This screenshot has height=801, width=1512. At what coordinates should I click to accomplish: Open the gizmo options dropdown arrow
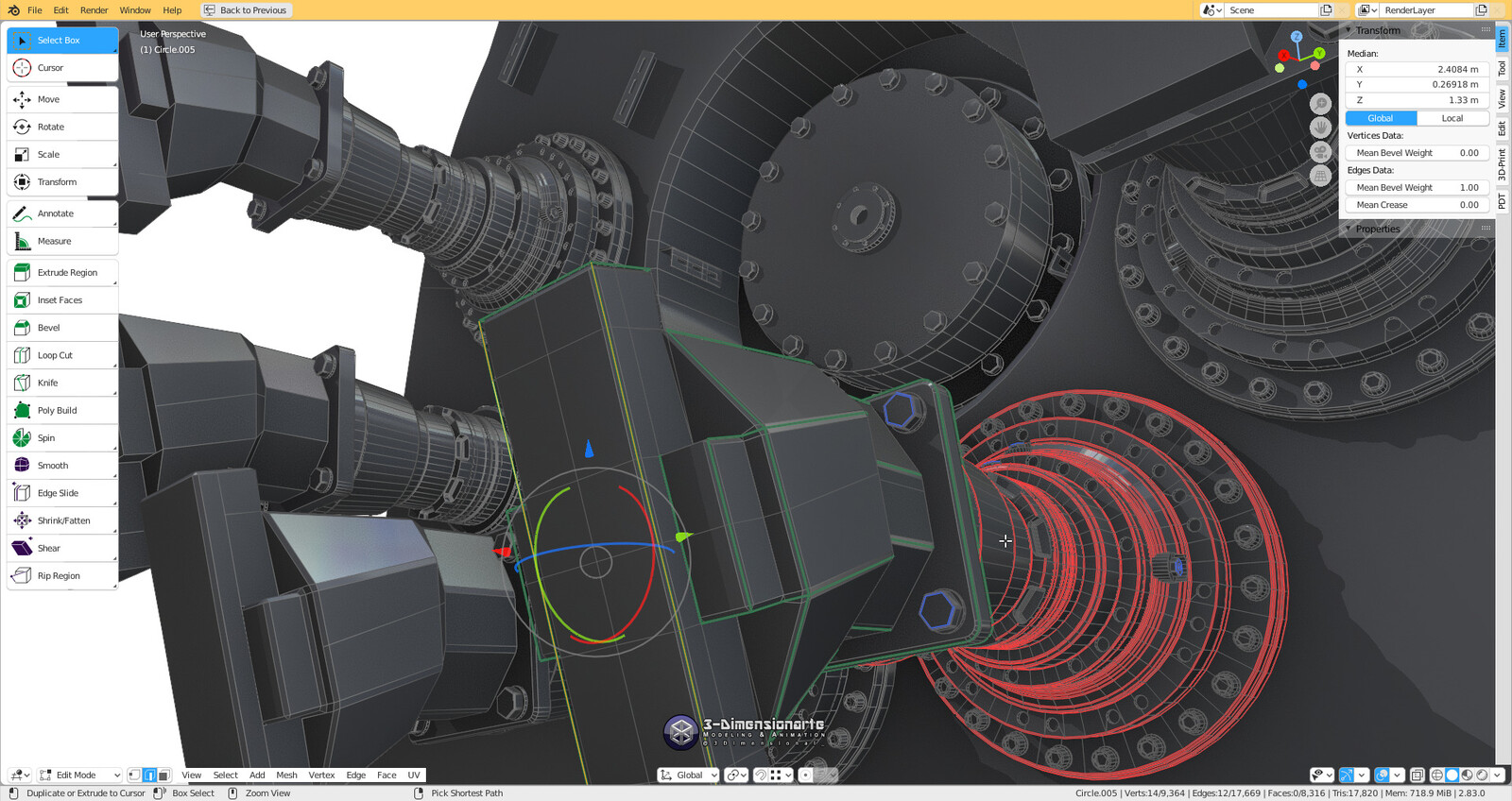coord(1362,775)
